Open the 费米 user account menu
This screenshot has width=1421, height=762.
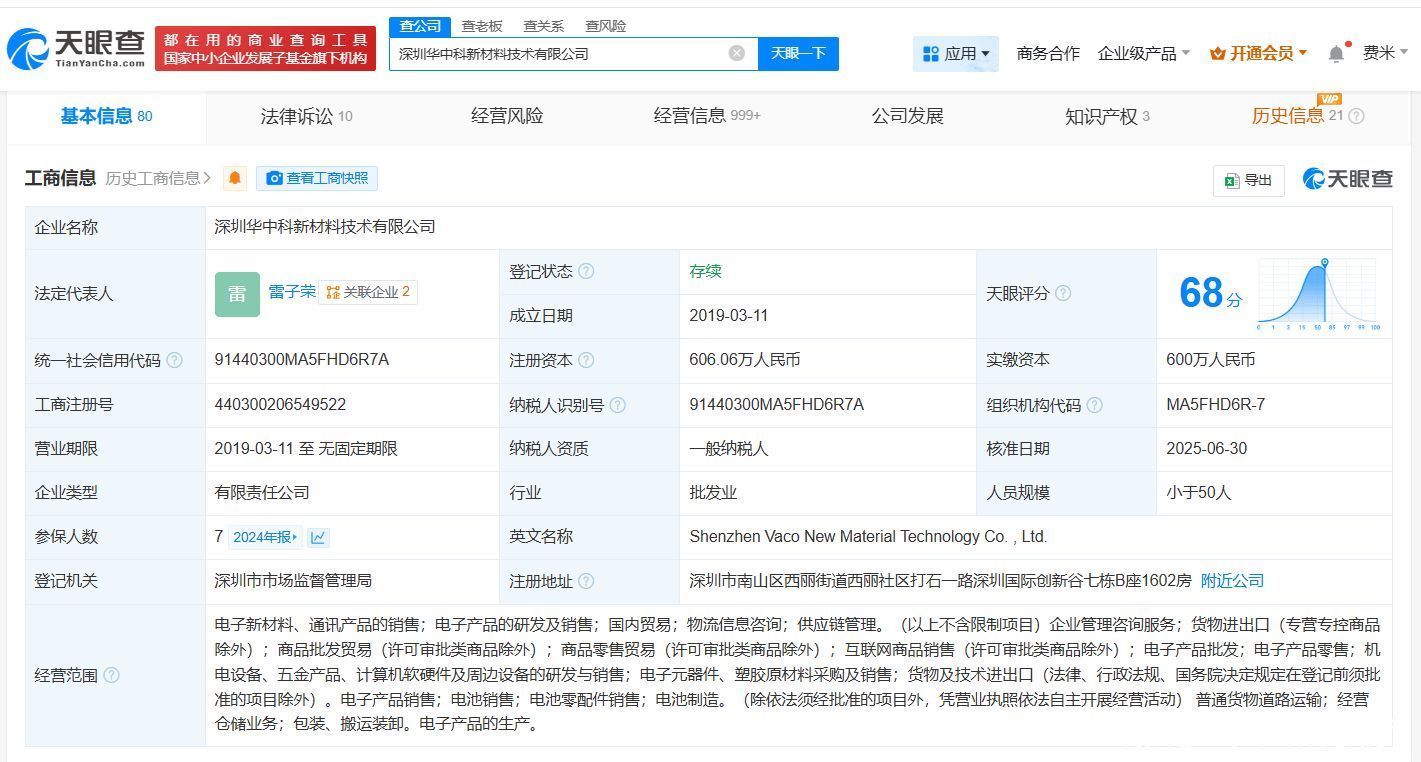(1385, 53)
